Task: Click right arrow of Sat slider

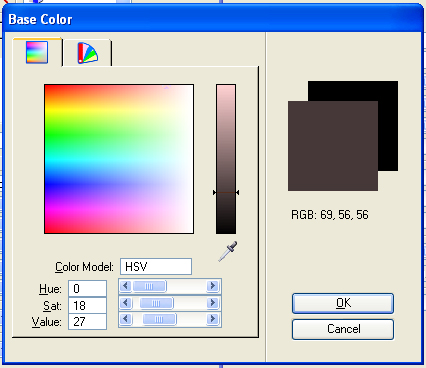Action: click(213, 303)
